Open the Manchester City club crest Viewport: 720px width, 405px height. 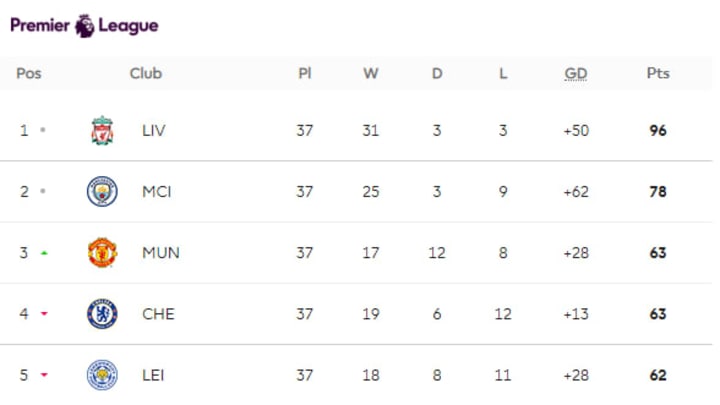(102, 191)
